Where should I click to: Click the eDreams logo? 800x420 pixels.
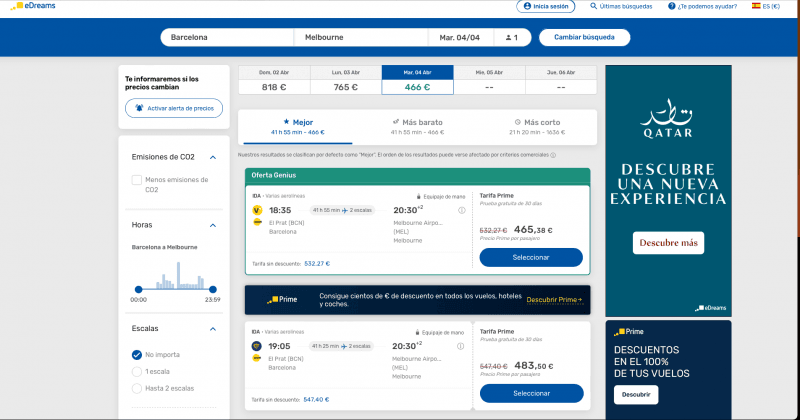[x=33, y=6]
